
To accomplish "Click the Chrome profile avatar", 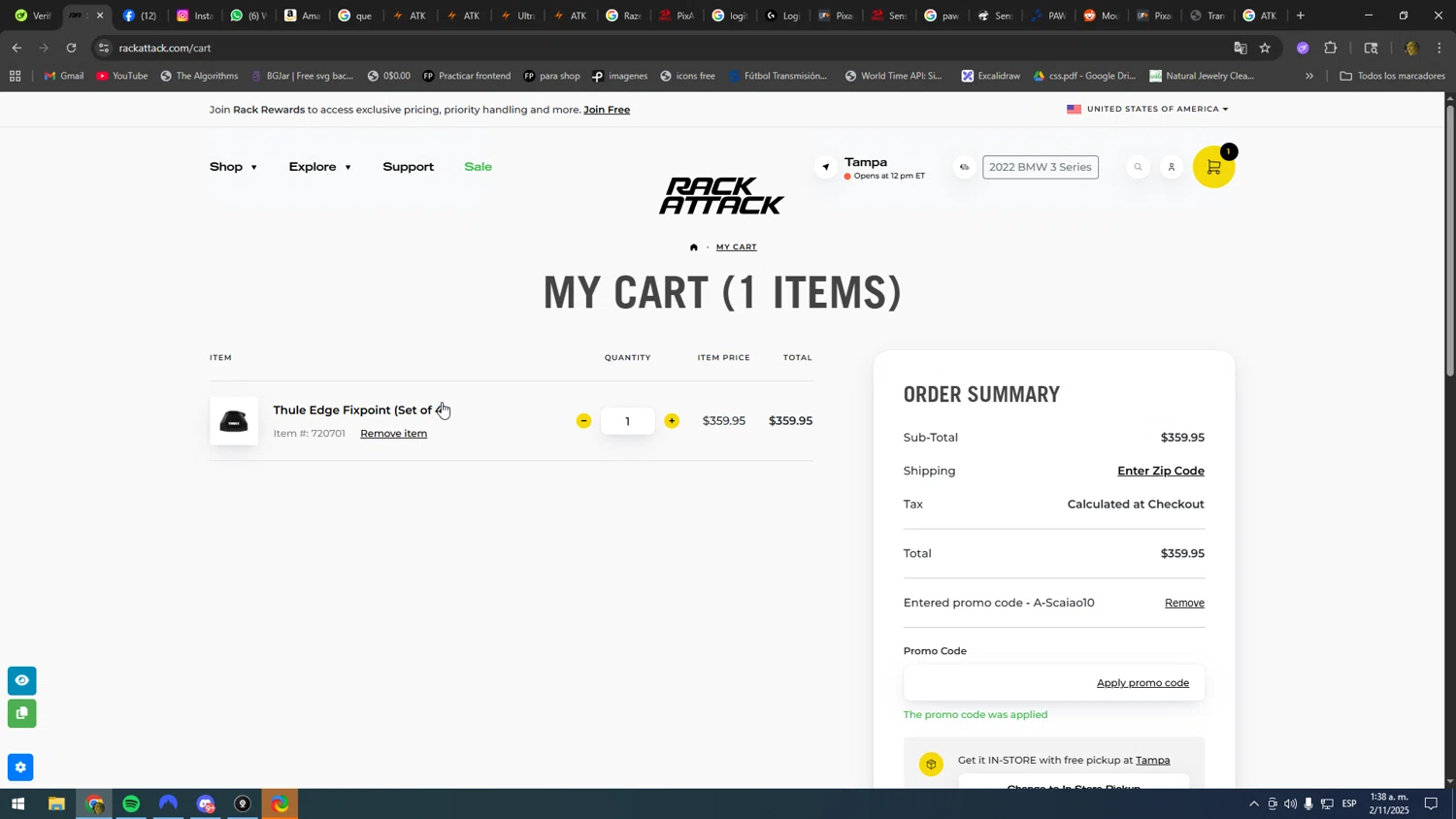I will pyautogui.click(x=1411, y=48).
